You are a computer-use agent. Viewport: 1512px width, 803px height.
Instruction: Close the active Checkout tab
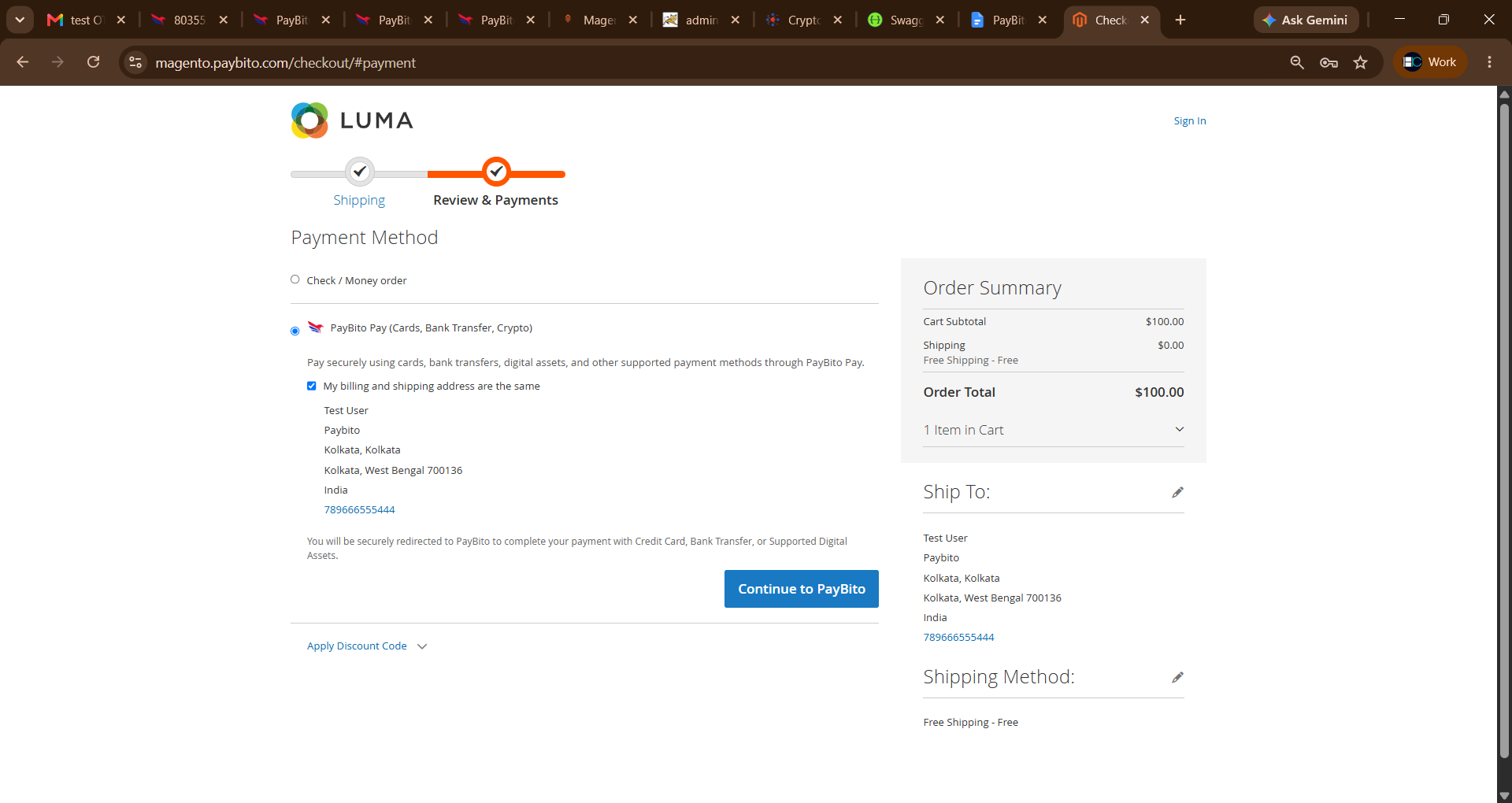pos(1144,20)
